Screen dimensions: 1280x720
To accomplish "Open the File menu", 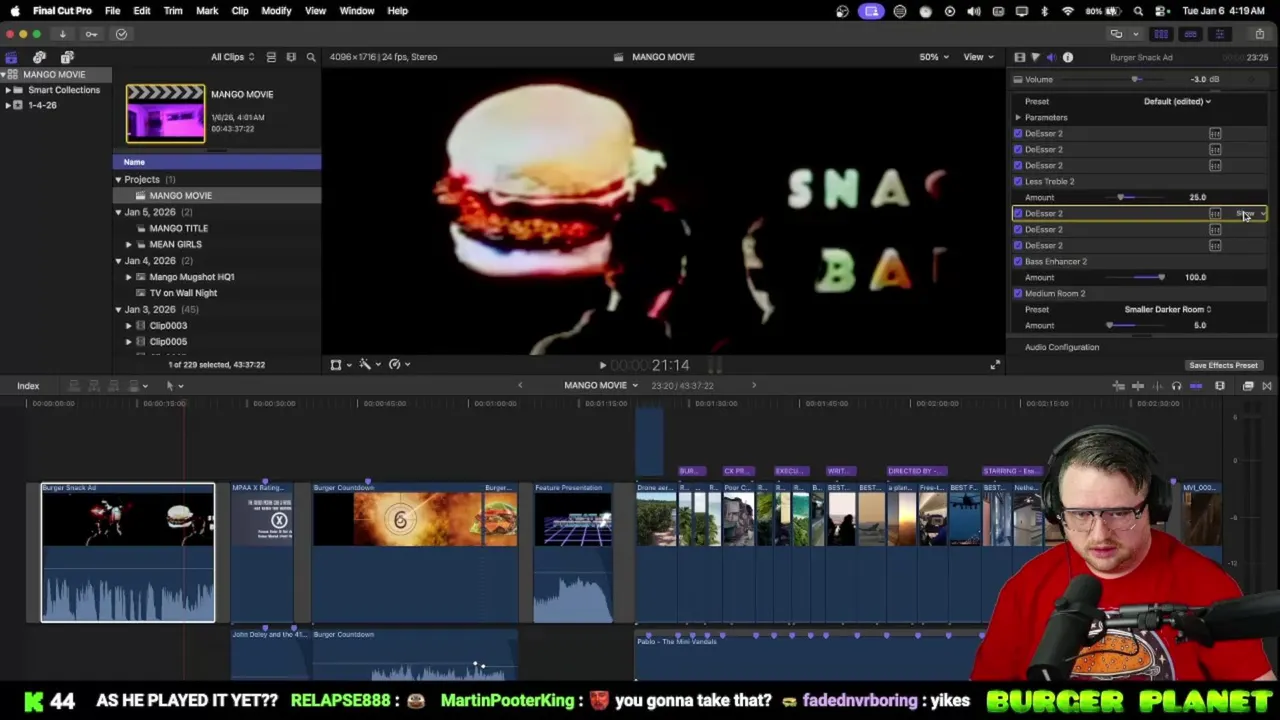I will point(112,11).
